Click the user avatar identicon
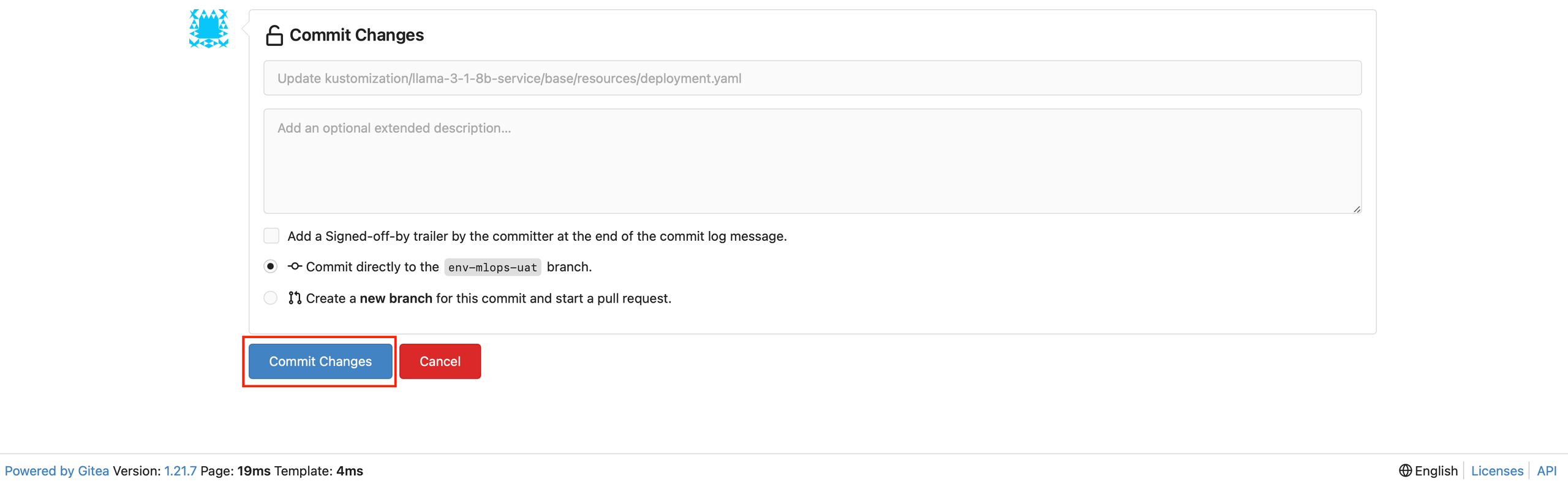The height and width of the screenshot is (487, 1568). coord(209,28)
